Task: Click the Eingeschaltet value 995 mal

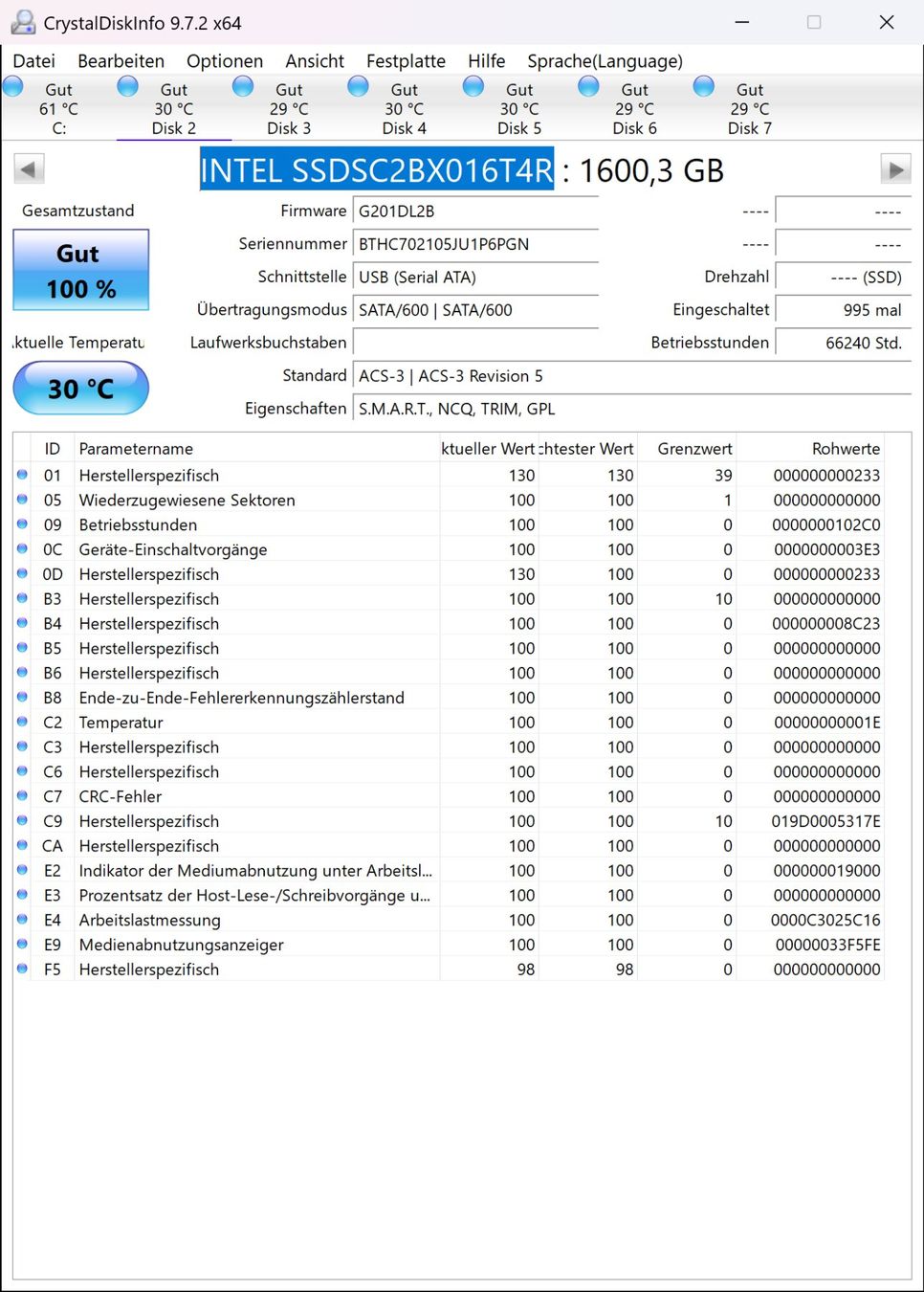Action: point(843,310)
